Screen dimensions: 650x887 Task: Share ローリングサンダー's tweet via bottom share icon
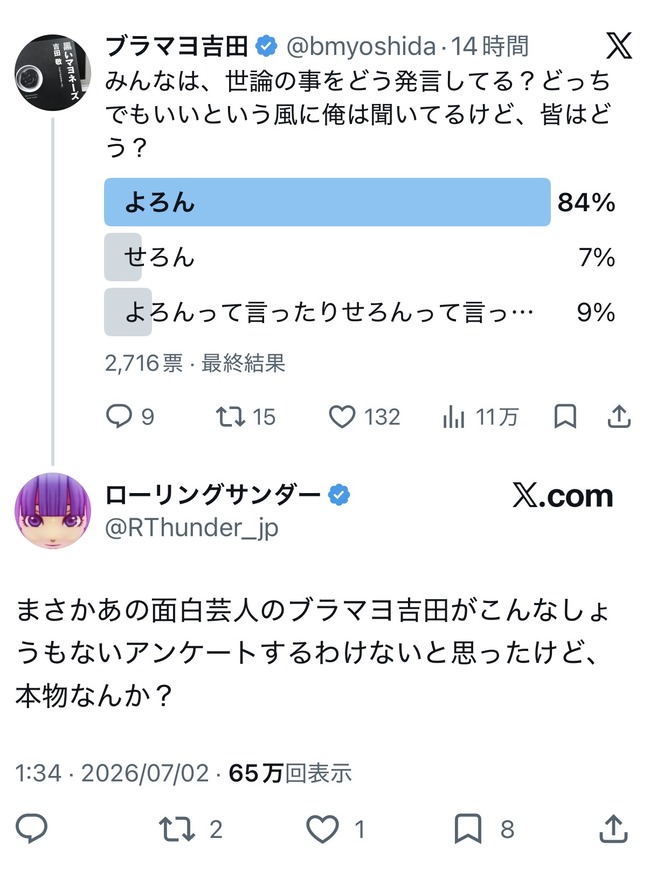[614, 829]
